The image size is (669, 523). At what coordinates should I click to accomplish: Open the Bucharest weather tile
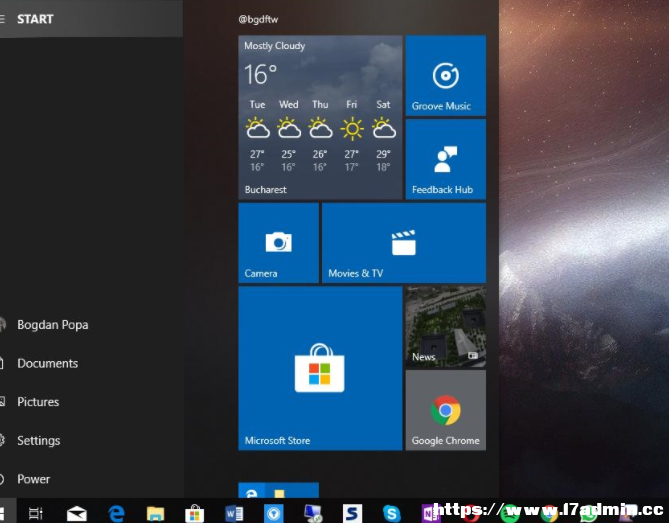coord(320,117)
